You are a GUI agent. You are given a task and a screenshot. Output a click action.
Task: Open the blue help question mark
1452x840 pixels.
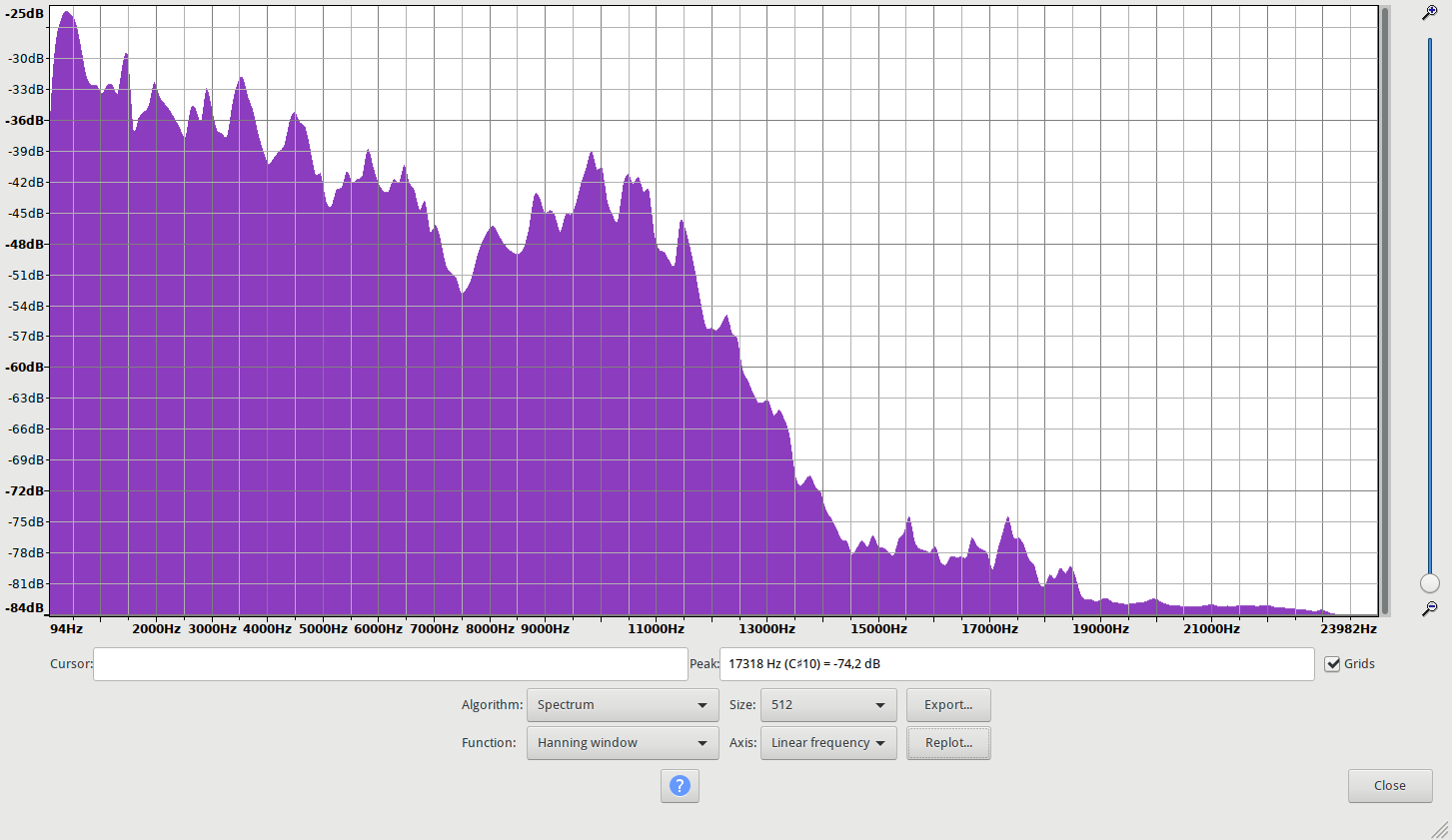coord(680,786)
